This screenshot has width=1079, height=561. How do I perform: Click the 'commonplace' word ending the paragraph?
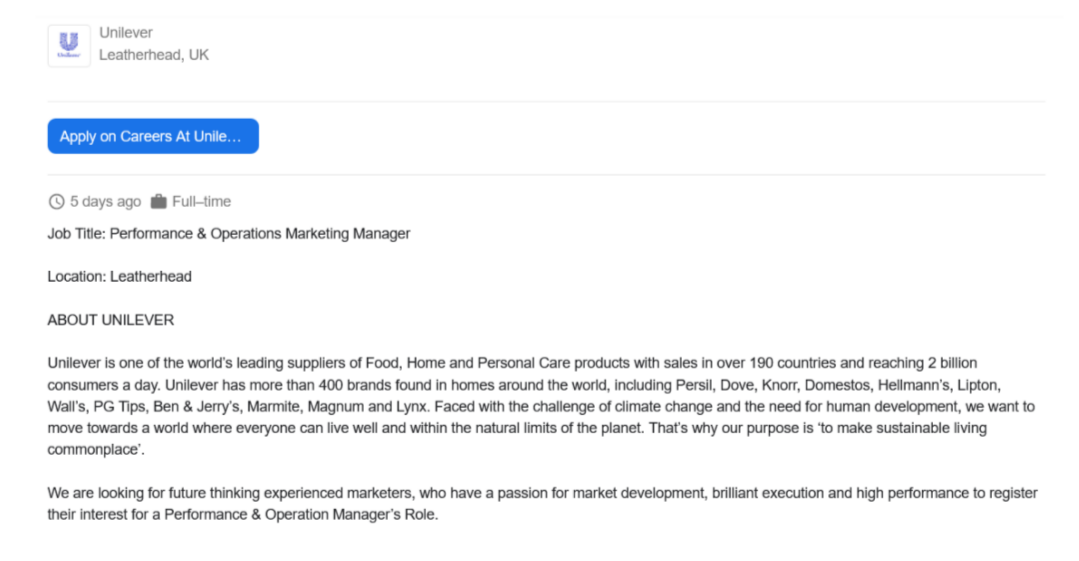94,449
